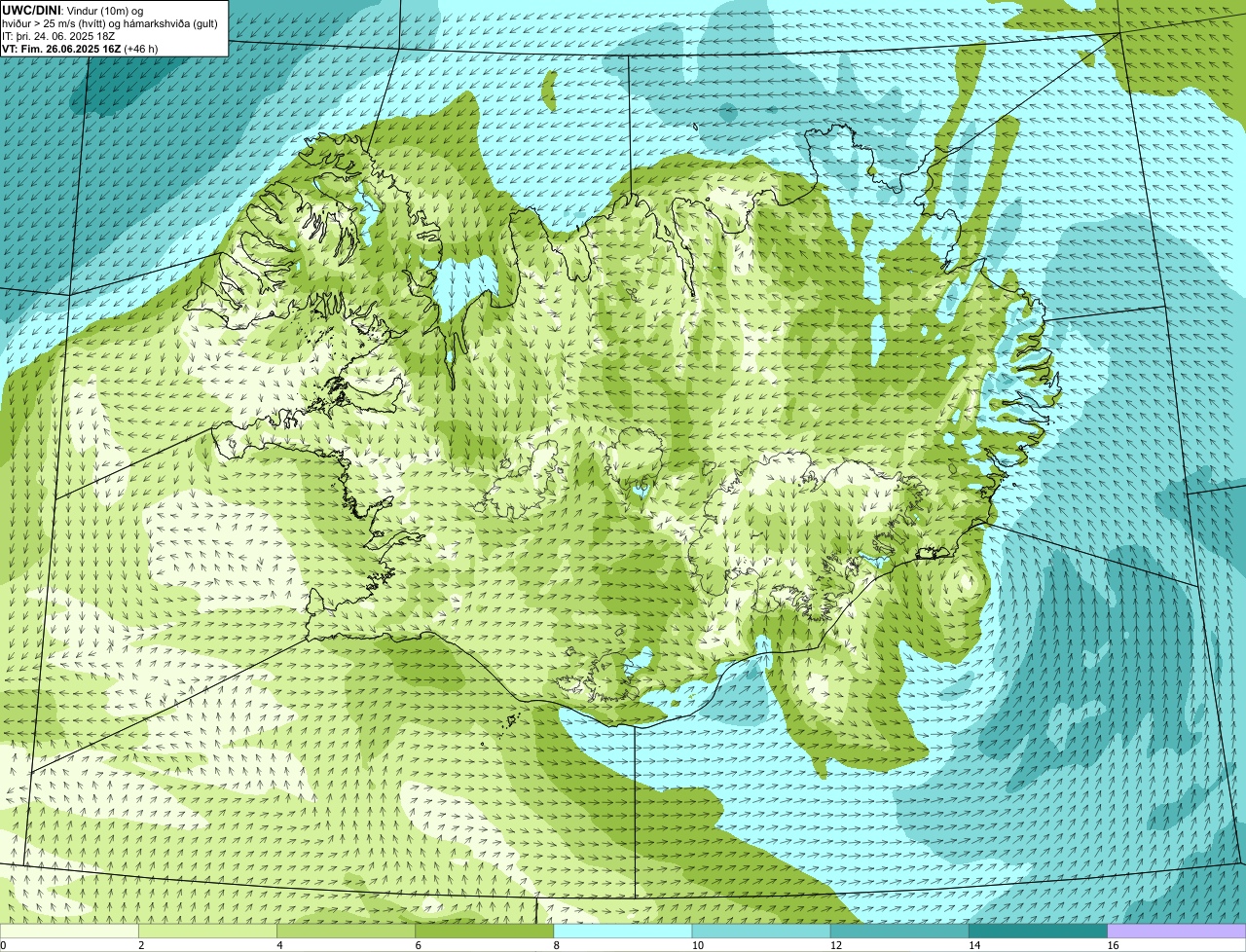
Task: Click the 4–6 m/s legend color segment
Action: [x=347, y=932]
